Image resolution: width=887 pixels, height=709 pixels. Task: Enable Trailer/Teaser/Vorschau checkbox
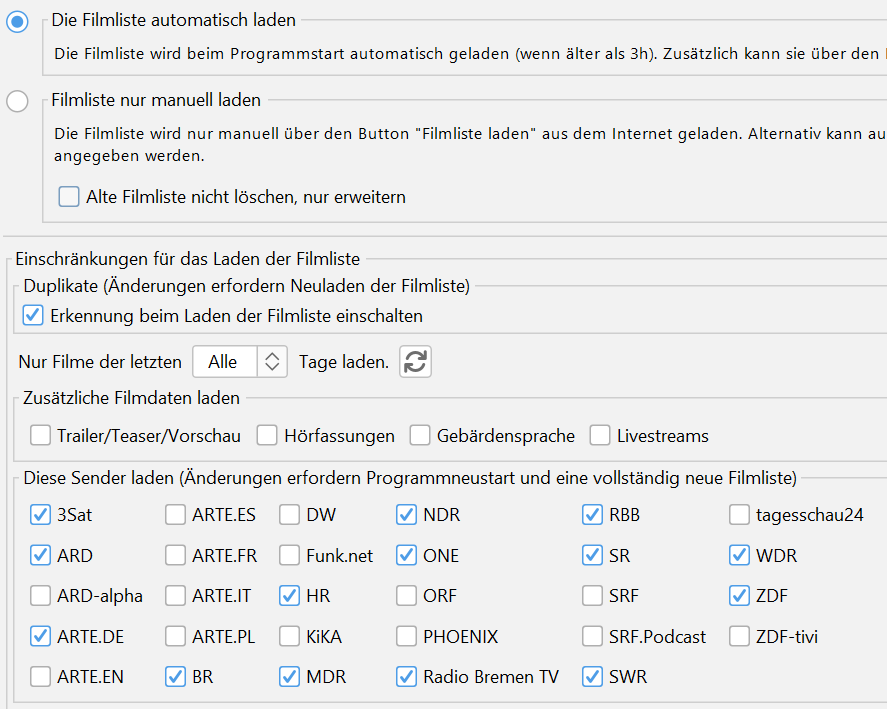pos(40,436)
